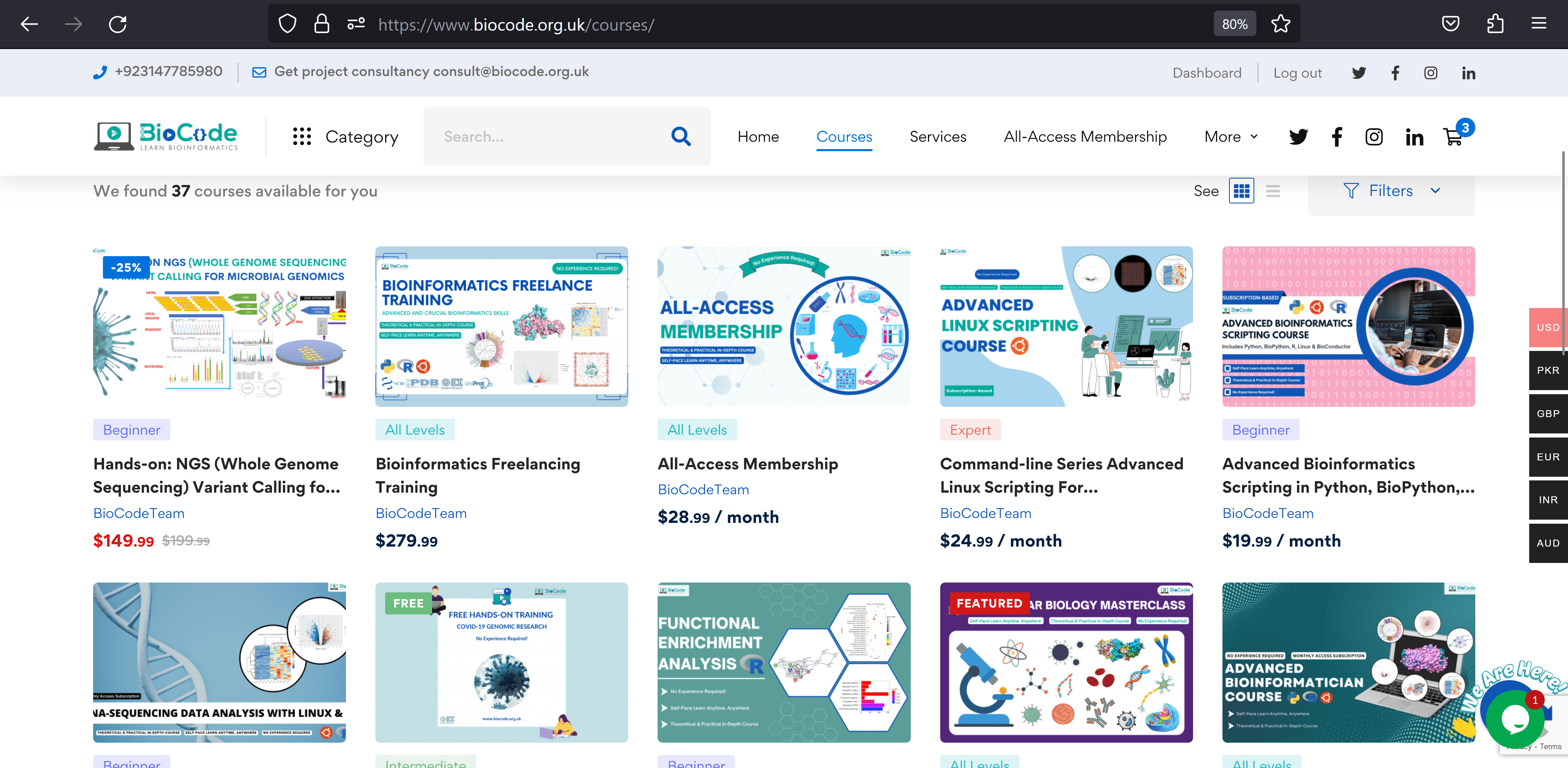Open All-Access Membership in navigation

coord(1085,136)
